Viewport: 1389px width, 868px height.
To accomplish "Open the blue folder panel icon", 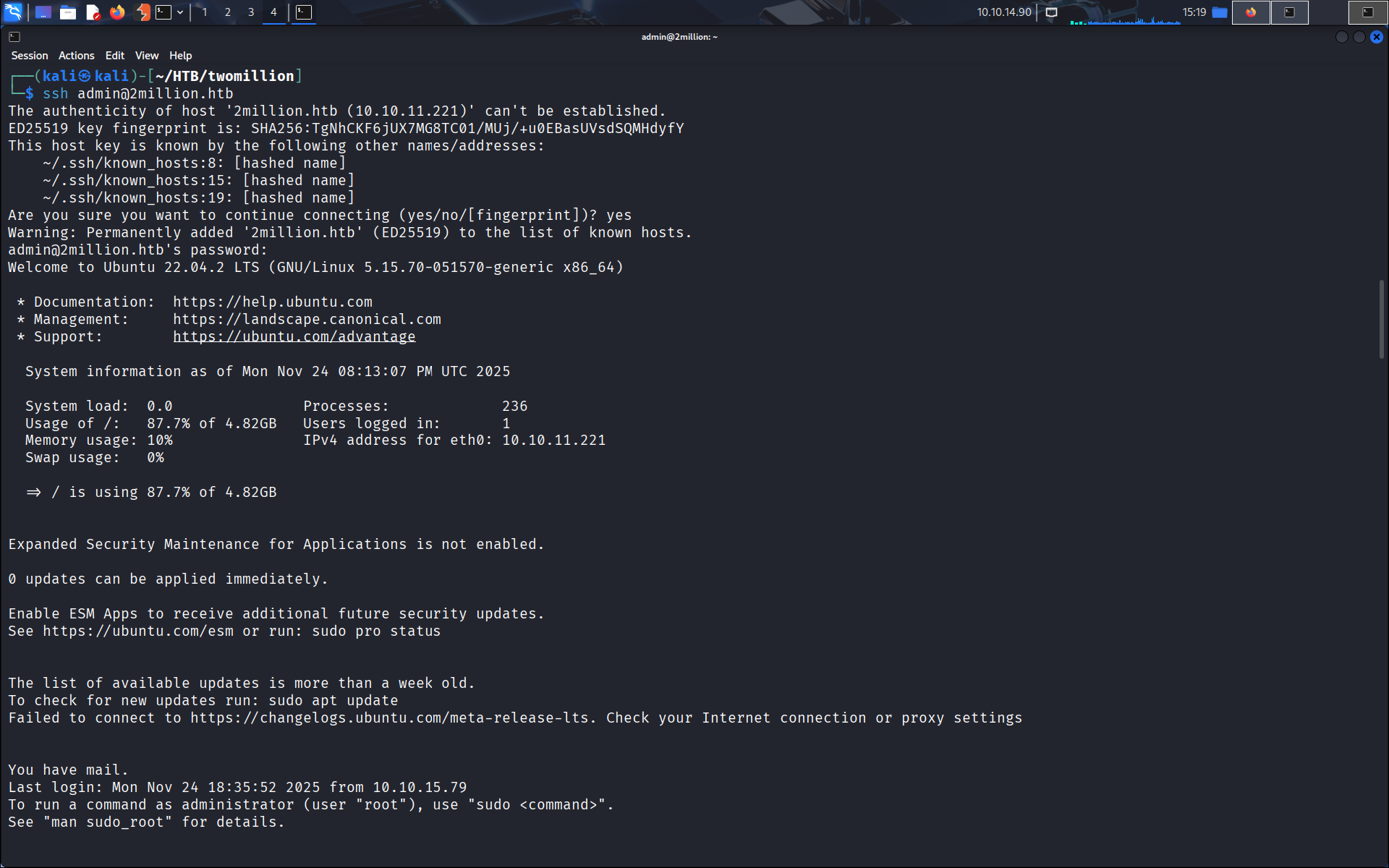I will click(1220, 12).
